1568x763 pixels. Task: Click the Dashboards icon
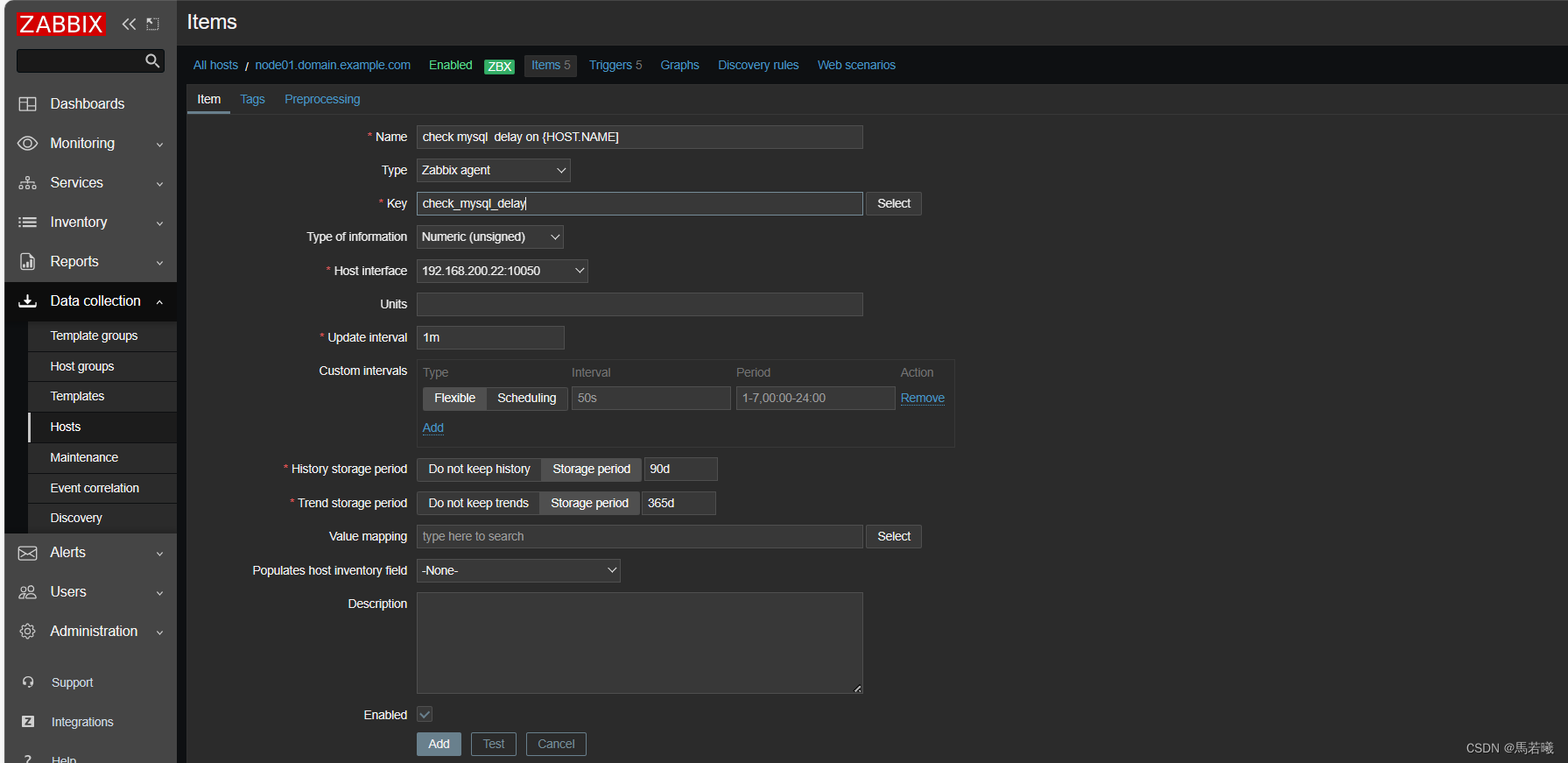pos(28,103)
